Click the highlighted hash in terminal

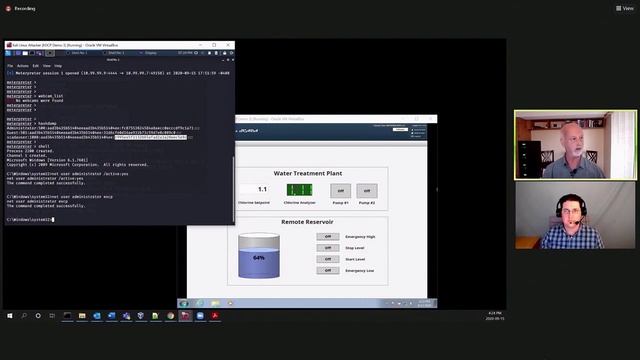click(151, 137)
